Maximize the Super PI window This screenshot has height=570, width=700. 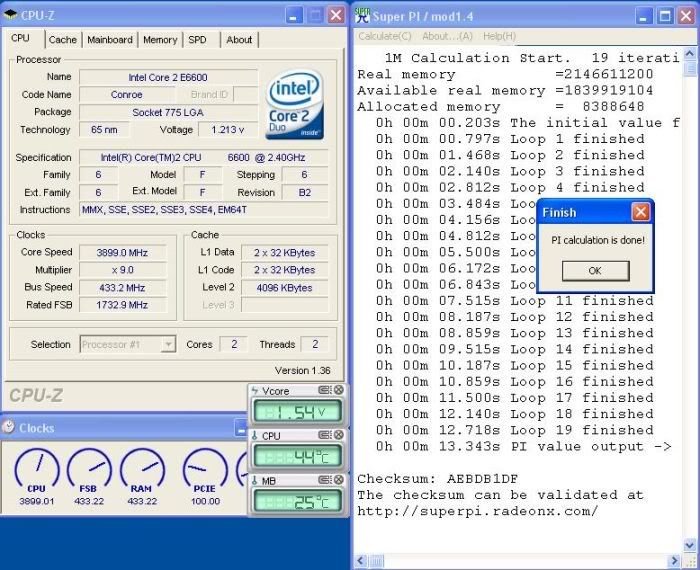click(x=665, y=17)
